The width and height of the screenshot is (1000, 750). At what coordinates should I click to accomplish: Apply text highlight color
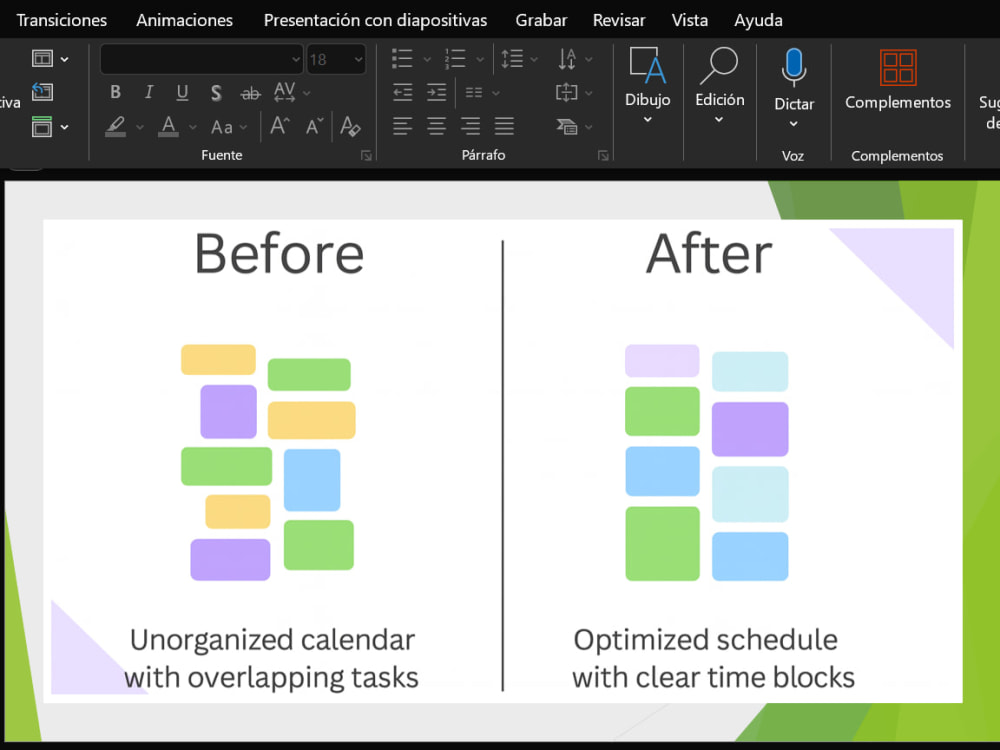click(115, 126)
